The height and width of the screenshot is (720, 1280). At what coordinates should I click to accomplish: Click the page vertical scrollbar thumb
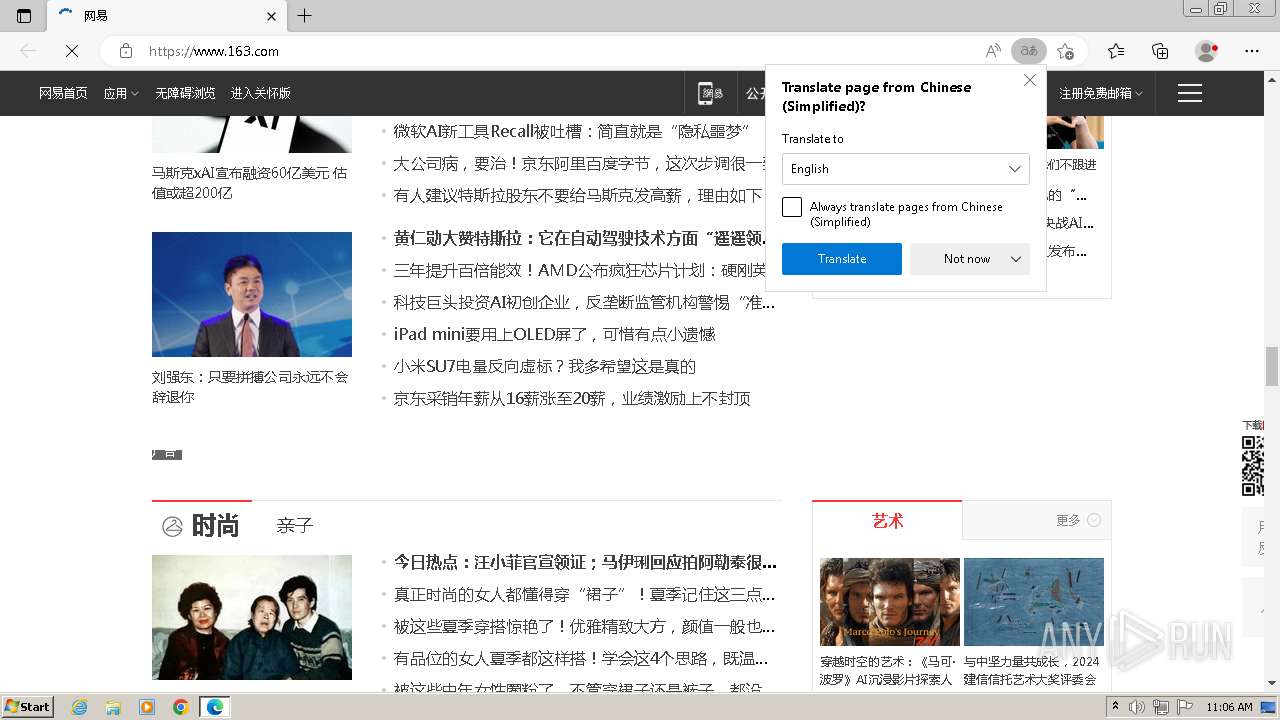1272,366
